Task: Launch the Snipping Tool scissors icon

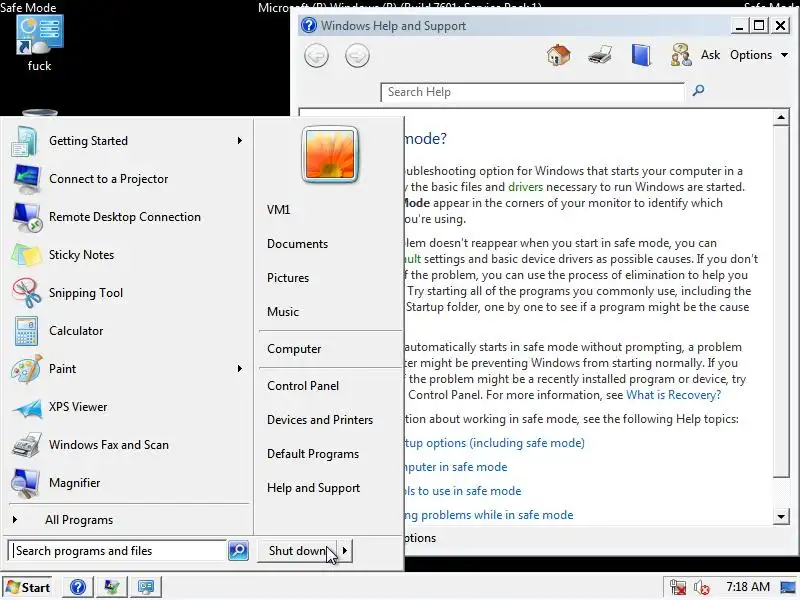Action: pyautogui.click(x=27, y=293)
